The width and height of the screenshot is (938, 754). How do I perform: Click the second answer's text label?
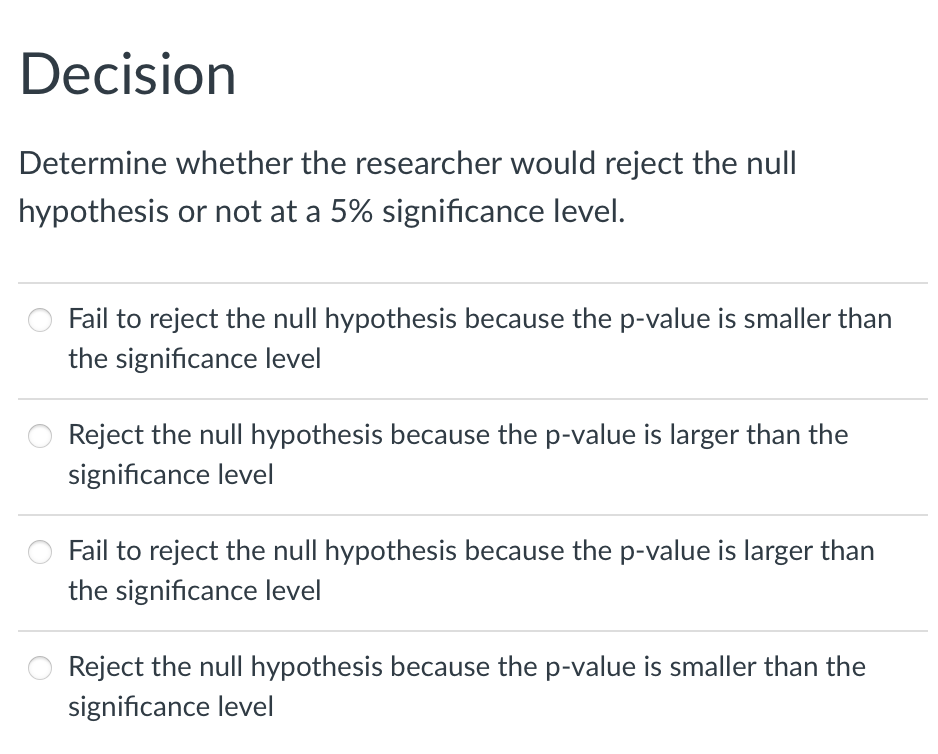tap(458, 454)
